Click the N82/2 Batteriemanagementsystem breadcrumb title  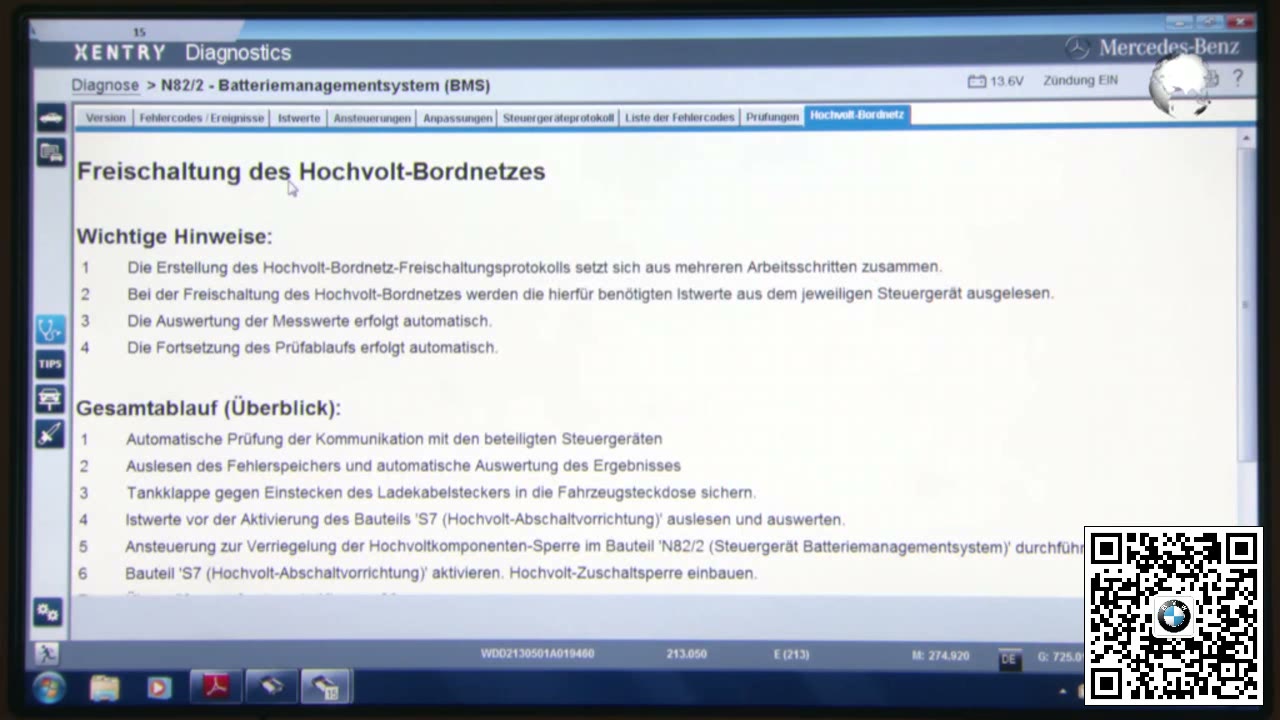click(x=325, y=86)
